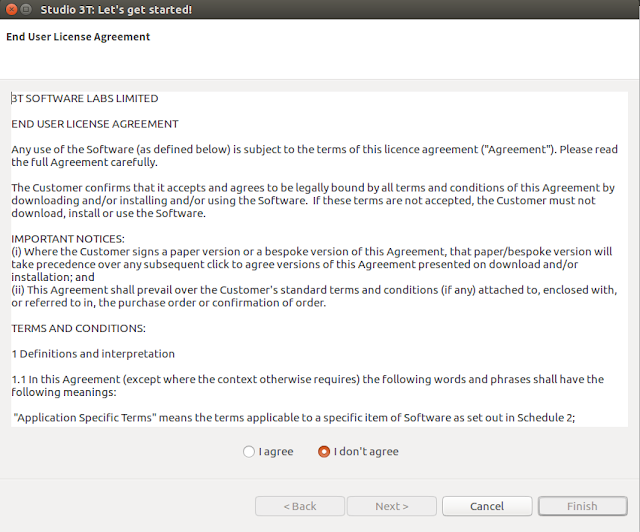Click the "Application Specific Terms" definition line
This screenshot has width=640, height=532.
pos(294,418)
